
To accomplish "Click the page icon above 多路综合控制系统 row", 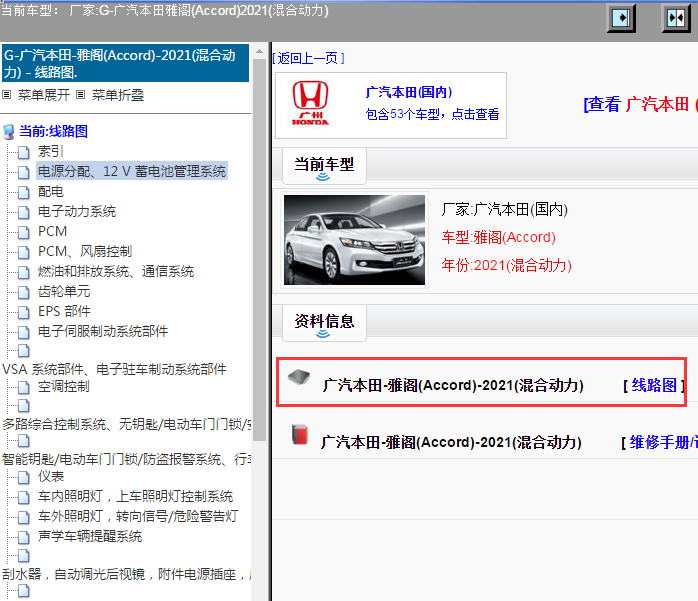I will coord(24,406).
